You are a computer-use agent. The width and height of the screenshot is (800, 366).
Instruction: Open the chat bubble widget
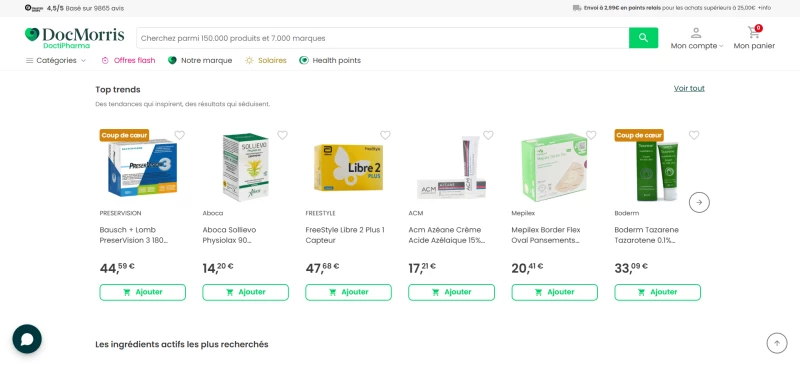(27, 339)
